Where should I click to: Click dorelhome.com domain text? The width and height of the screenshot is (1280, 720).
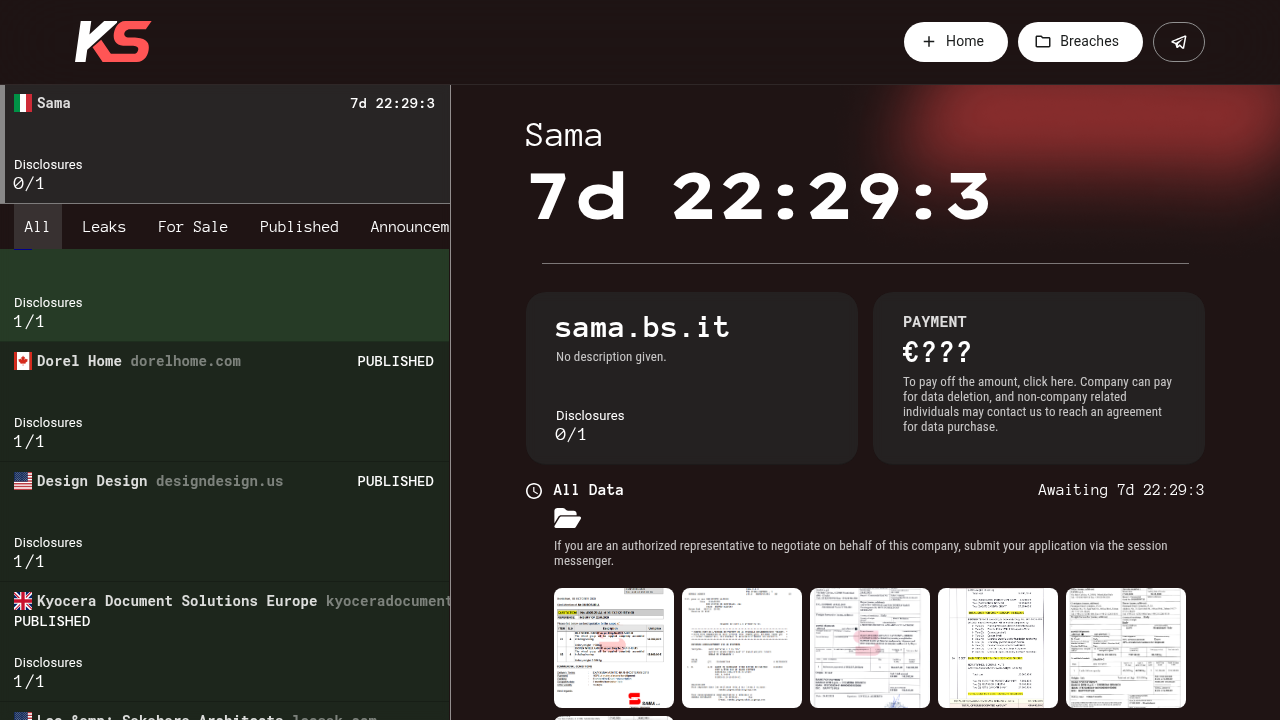pos(185,361)
